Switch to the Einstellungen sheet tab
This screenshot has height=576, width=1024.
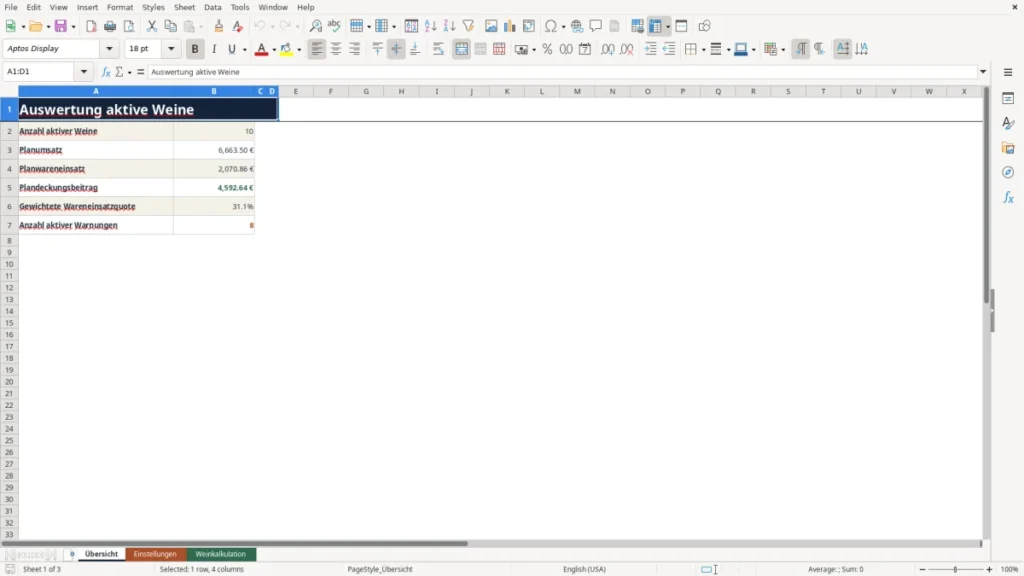(x=155, y=554)
